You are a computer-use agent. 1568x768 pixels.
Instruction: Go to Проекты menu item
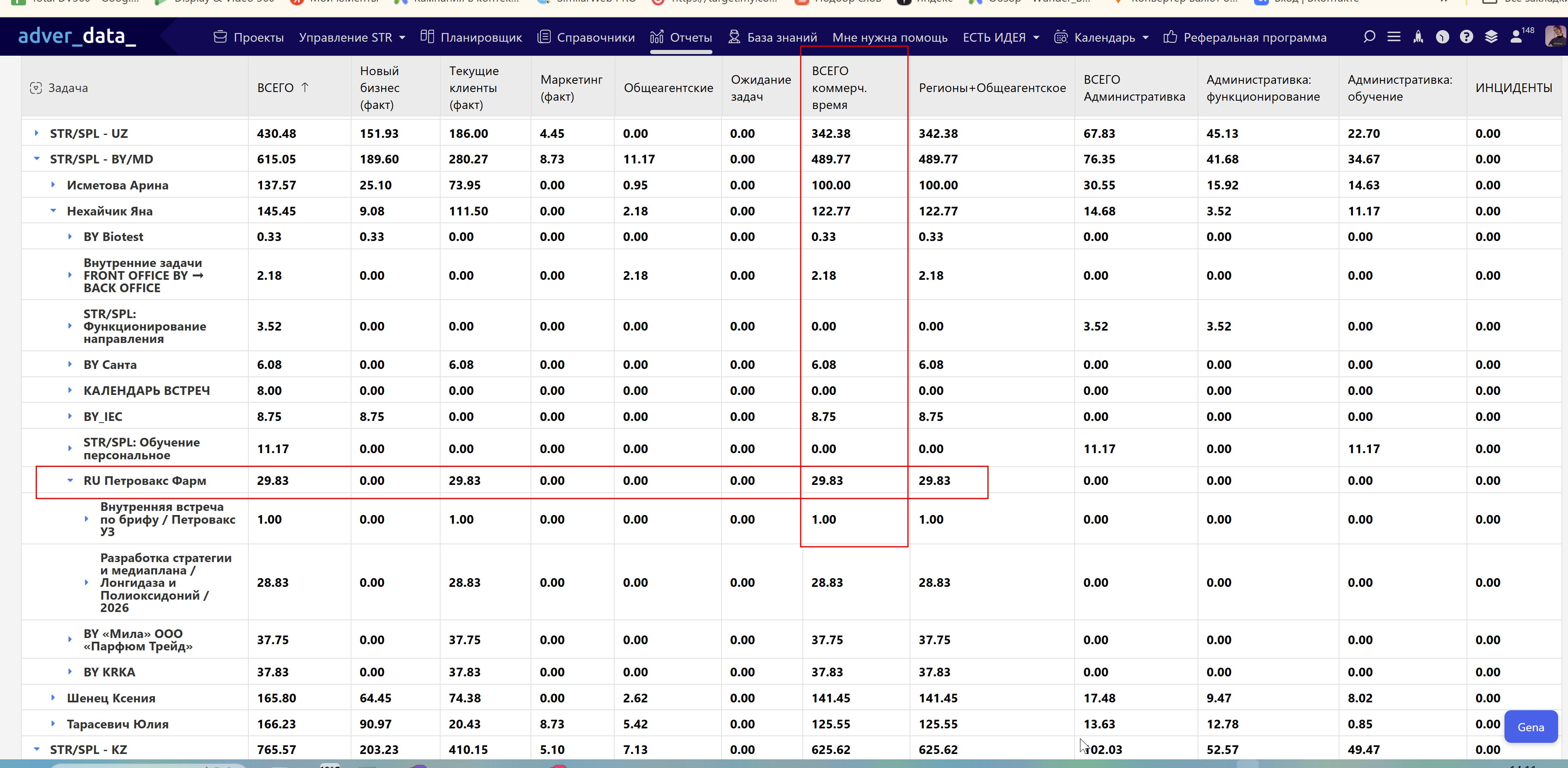249,38
